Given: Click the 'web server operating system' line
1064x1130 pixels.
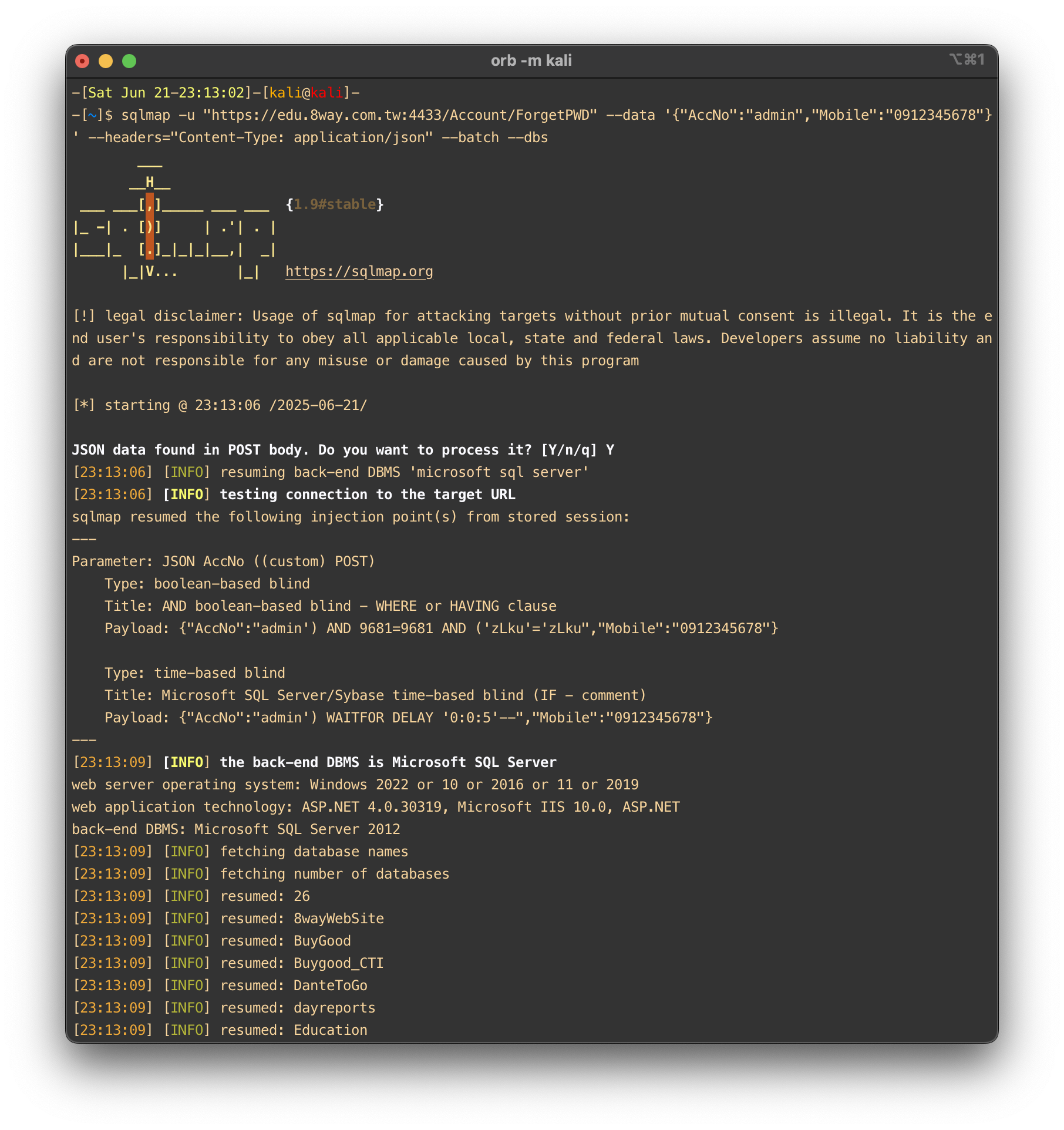Looking at the screenshot, I should click(x=355, y=785).
